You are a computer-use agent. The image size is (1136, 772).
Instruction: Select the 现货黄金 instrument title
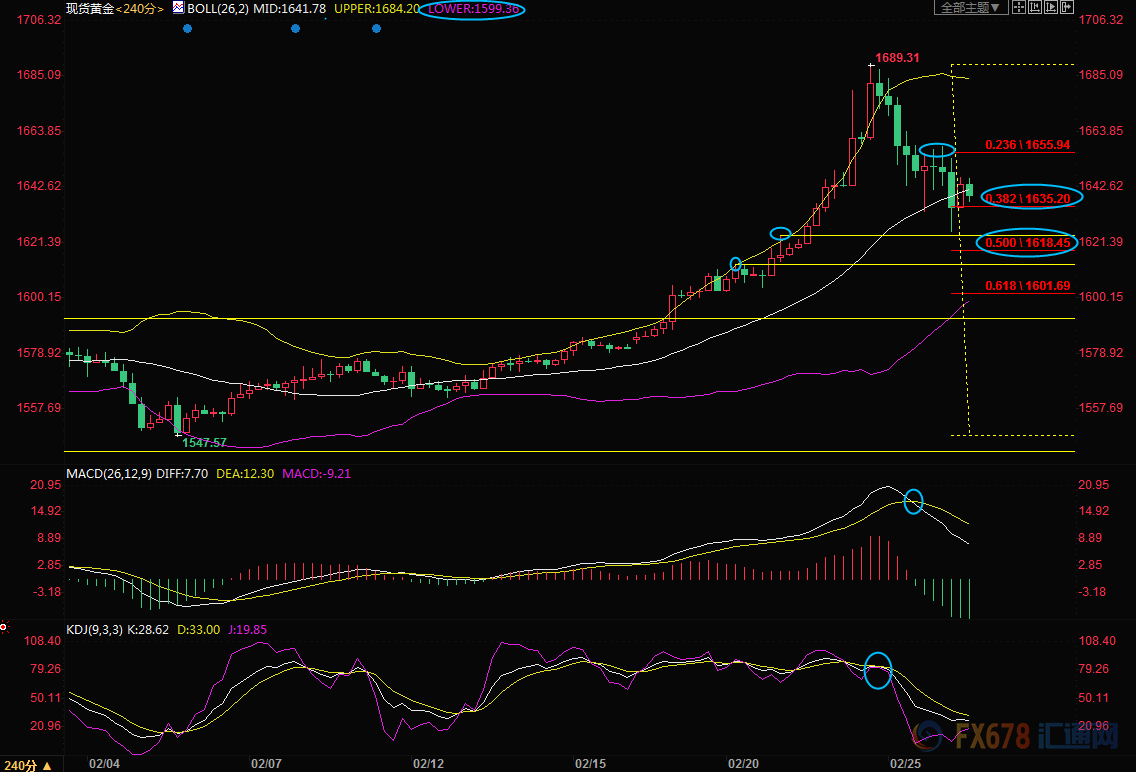click(x=90, y=9)
